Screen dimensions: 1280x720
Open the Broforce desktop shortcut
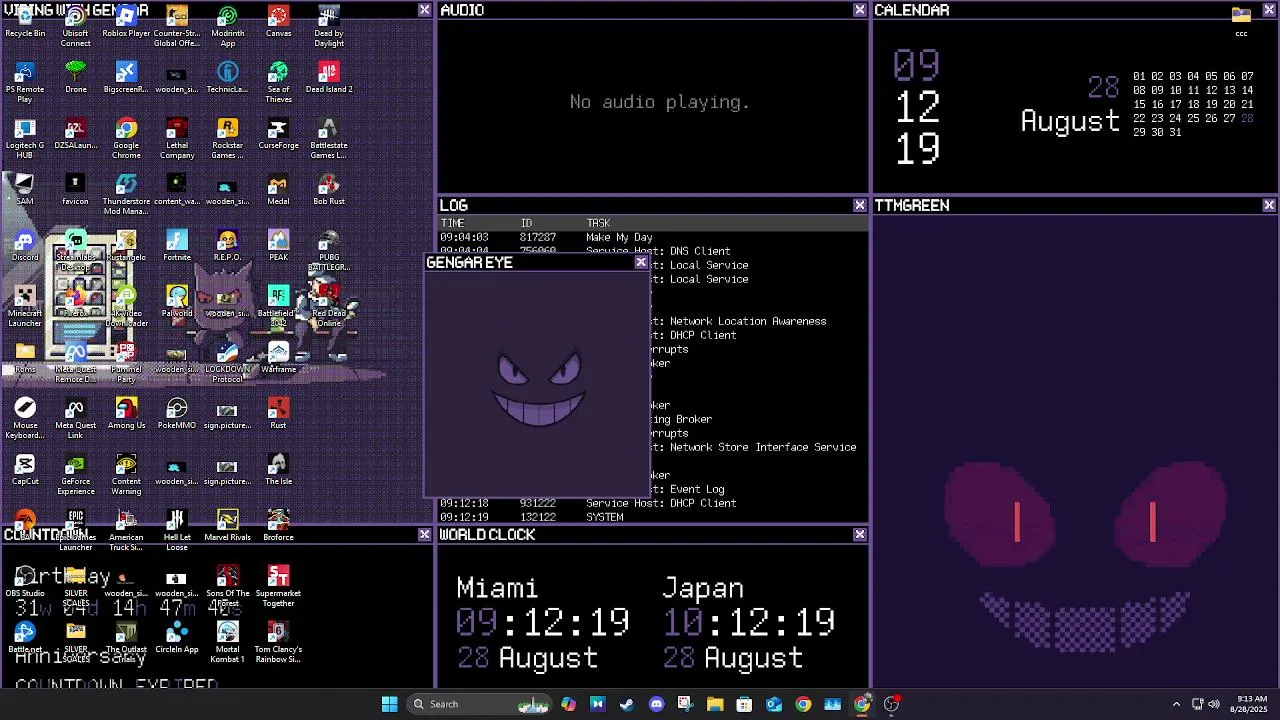(x=278, y=527)
